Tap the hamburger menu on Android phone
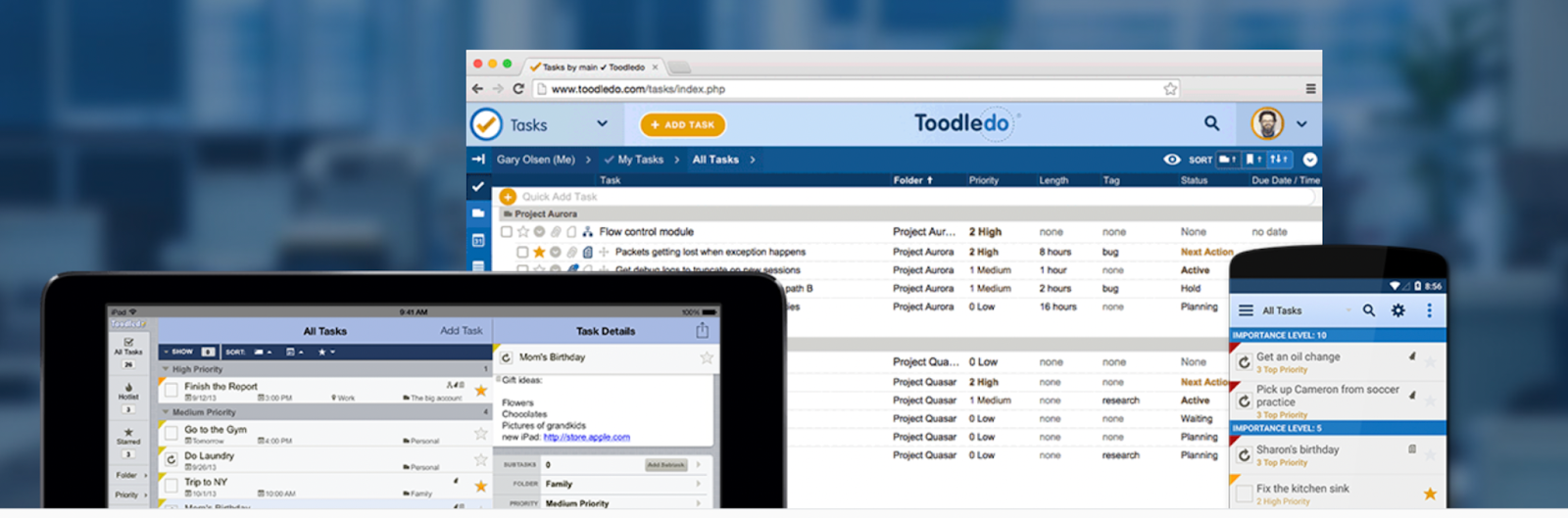The image size is (1568, 518). click(1246, 310)
